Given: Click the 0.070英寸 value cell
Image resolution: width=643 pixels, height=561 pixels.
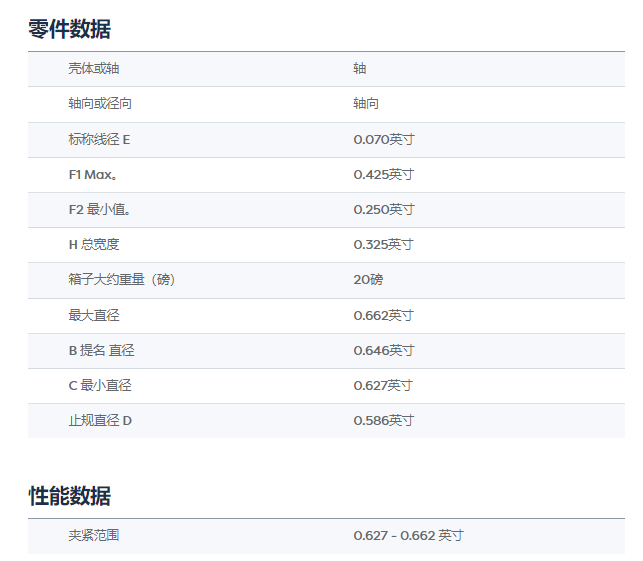Looking at the screenshot, I should pos(383,139).
